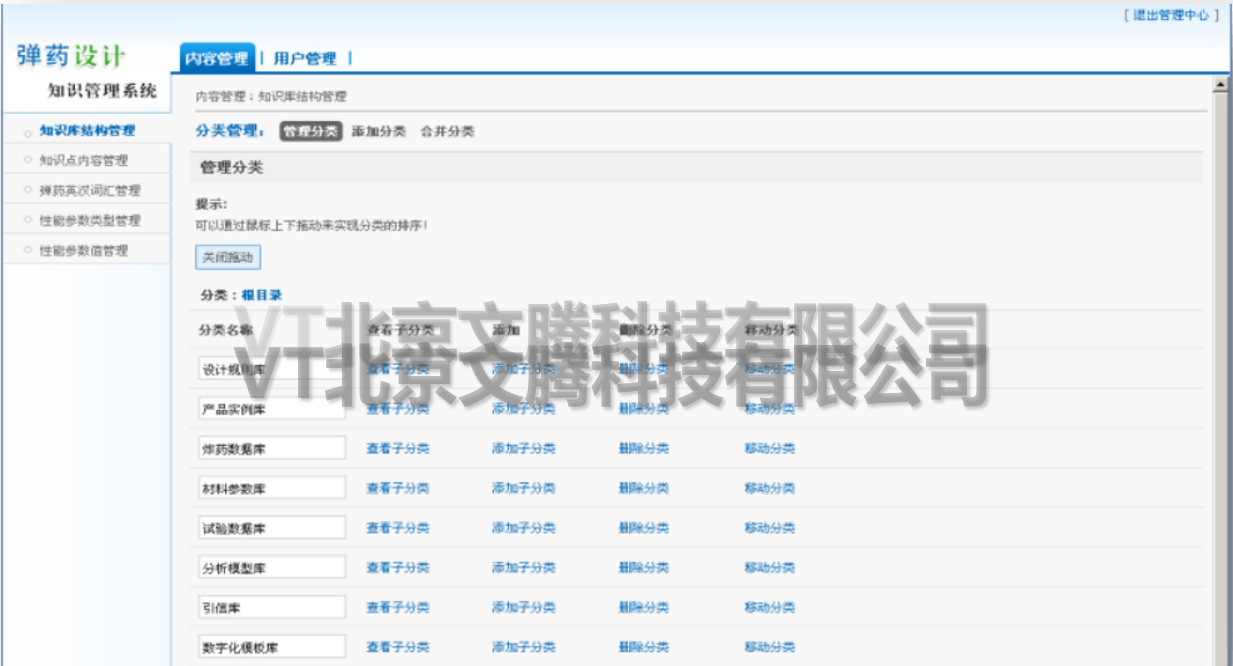Click 删除分类 for 分析模型库

(644, 568)
